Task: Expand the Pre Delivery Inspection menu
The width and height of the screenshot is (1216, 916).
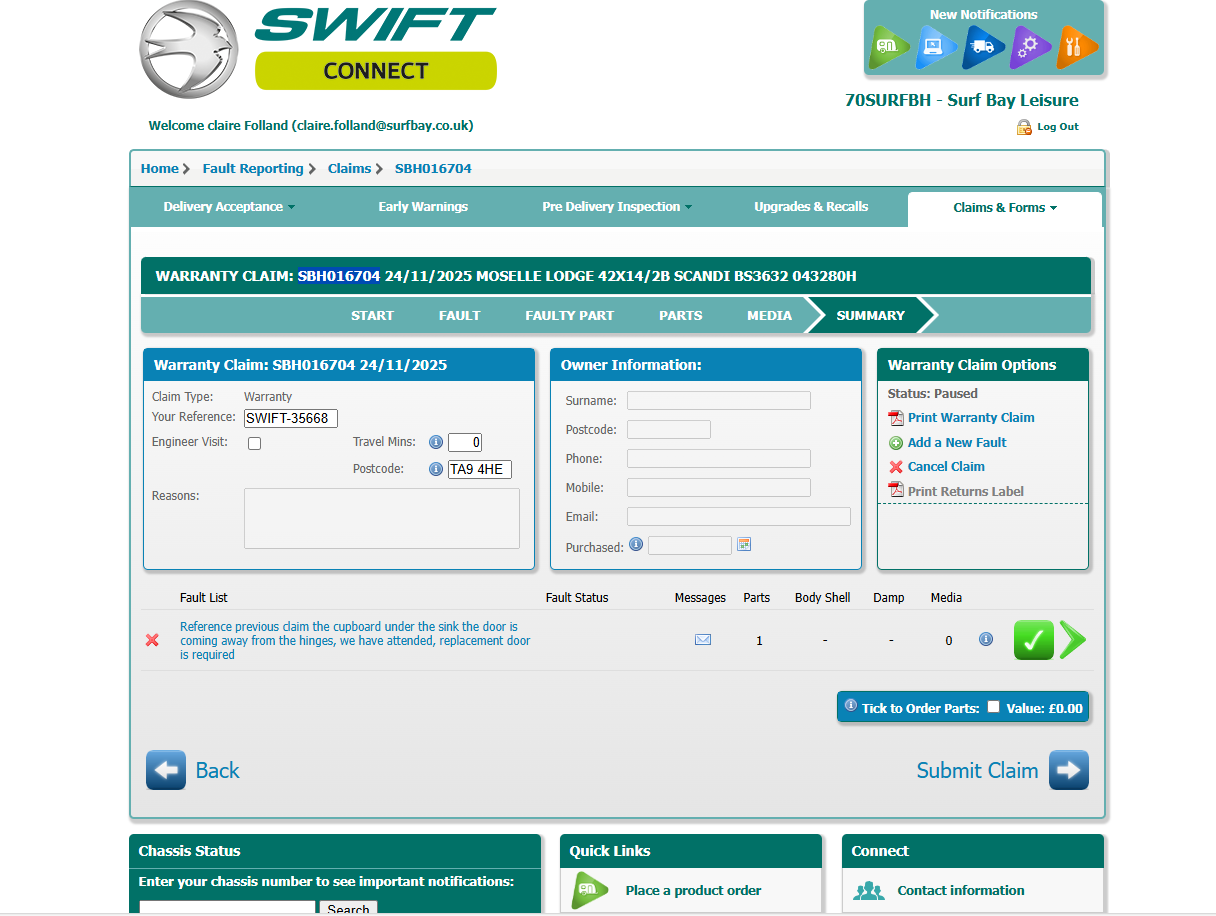Action: [617, 207]
